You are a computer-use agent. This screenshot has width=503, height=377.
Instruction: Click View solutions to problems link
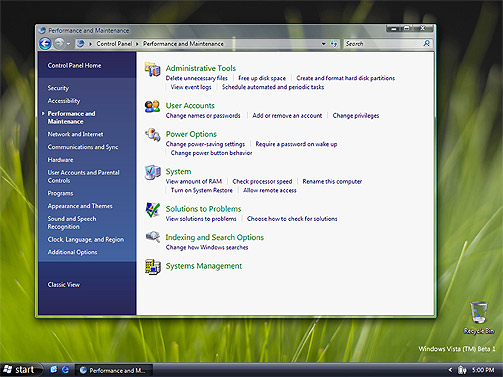point(201,219)
